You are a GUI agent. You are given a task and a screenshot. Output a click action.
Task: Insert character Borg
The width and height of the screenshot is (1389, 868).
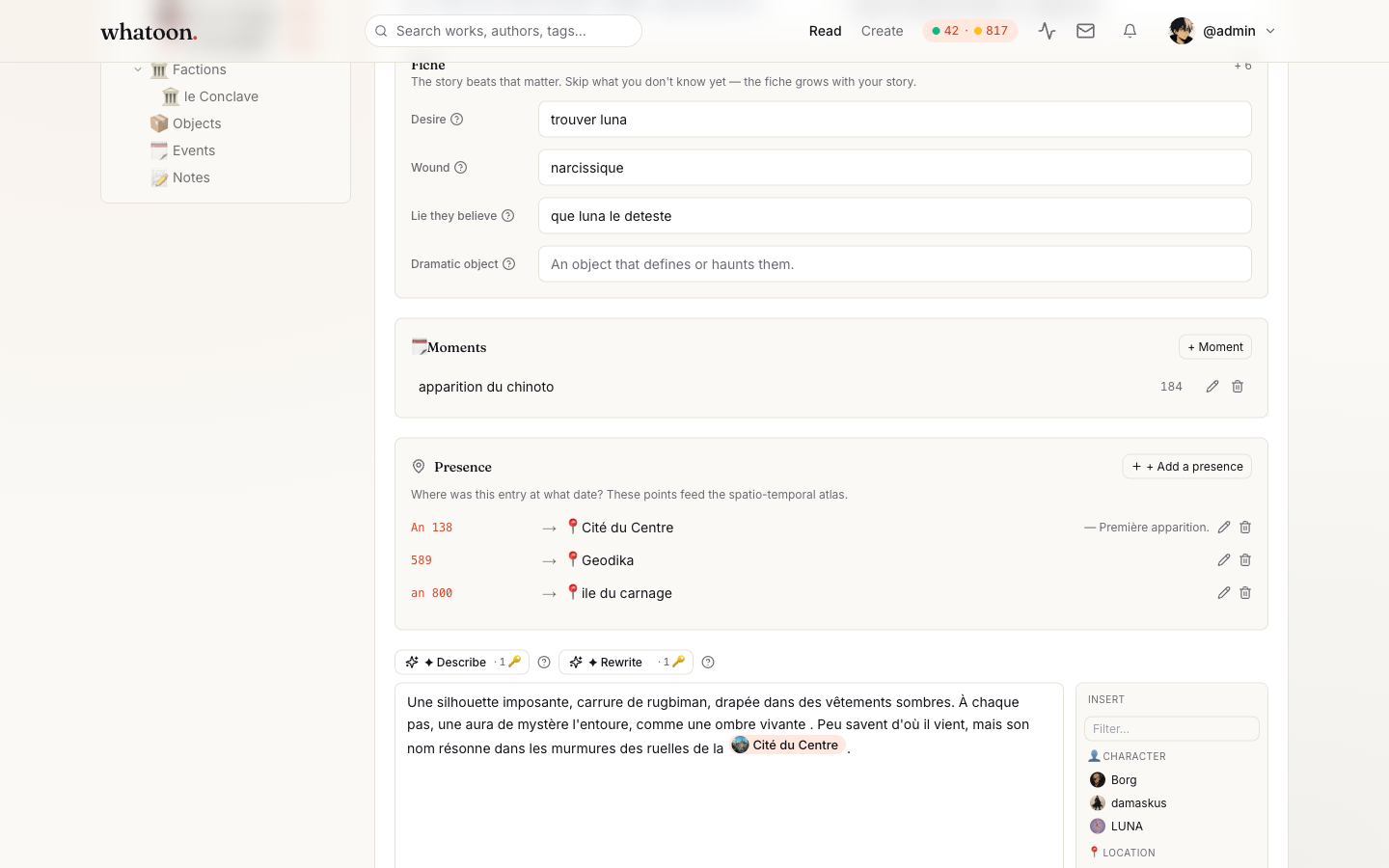pyautogui.click(x=1113, y=779)
